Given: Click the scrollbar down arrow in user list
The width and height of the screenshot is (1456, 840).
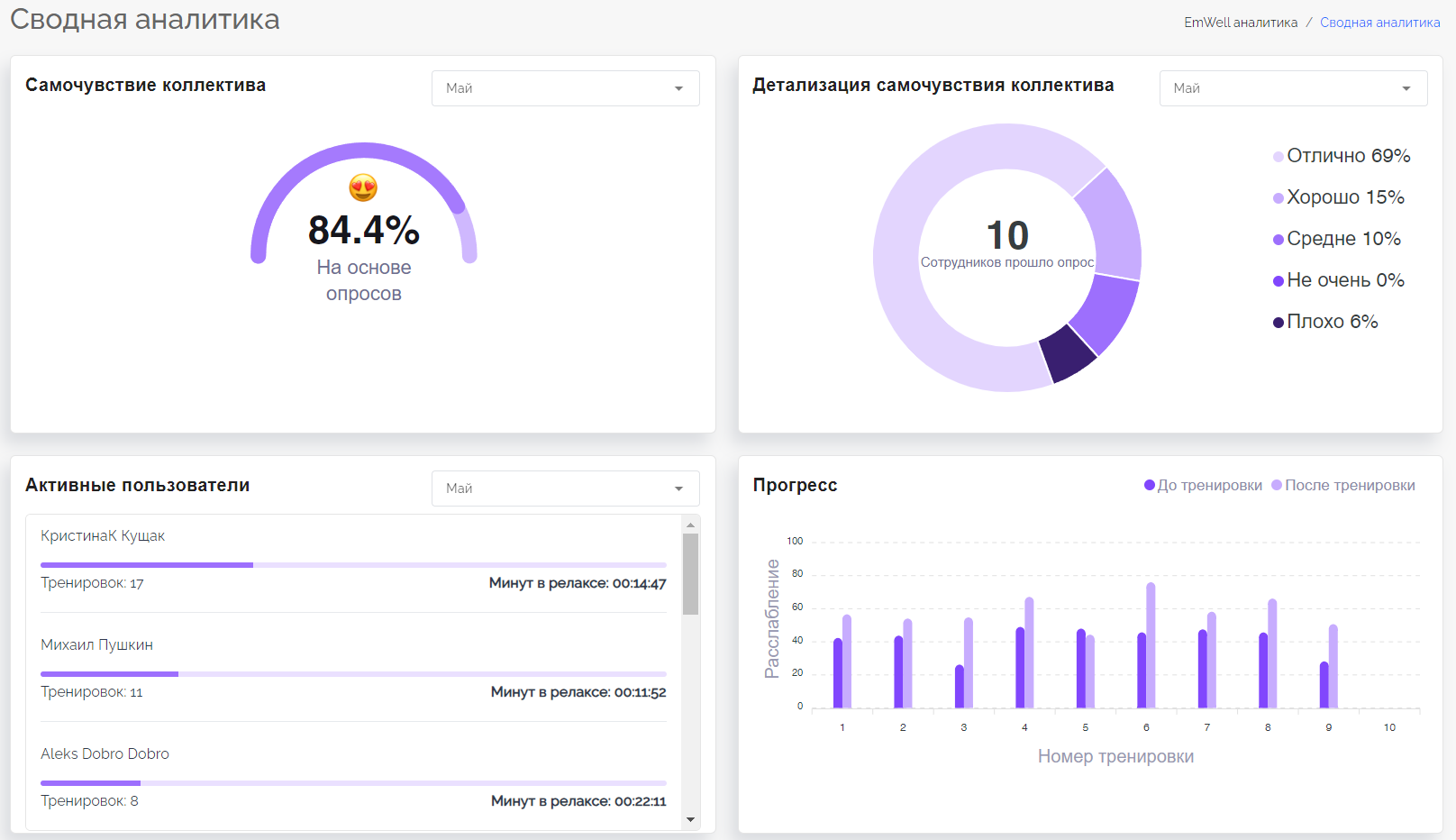Looking at the screenshot, I should pyautogui.click(x=690, y=819).
